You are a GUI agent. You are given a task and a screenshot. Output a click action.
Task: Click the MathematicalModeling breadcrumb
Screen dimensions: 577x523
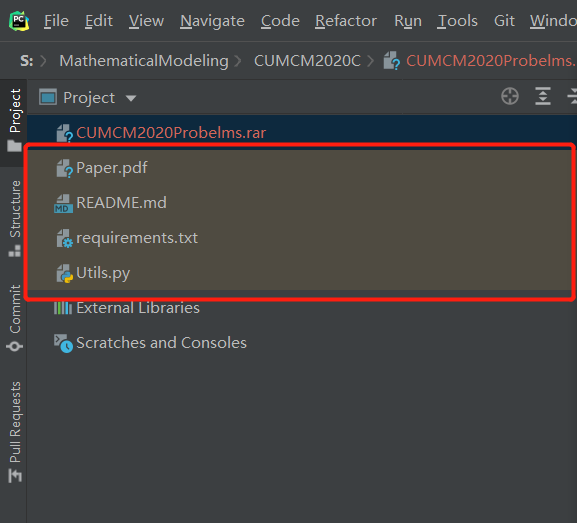[144, 61]
